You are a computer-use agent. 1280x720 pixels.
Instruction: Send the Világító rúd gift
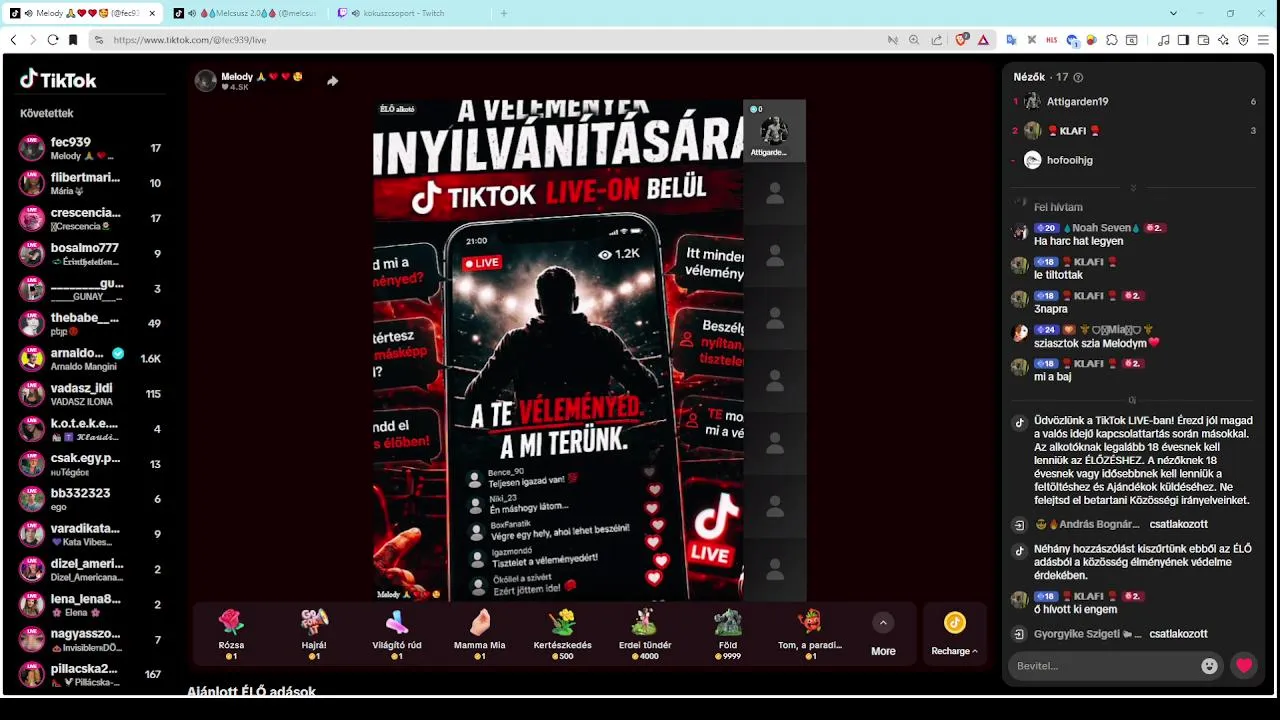point(397,634)
